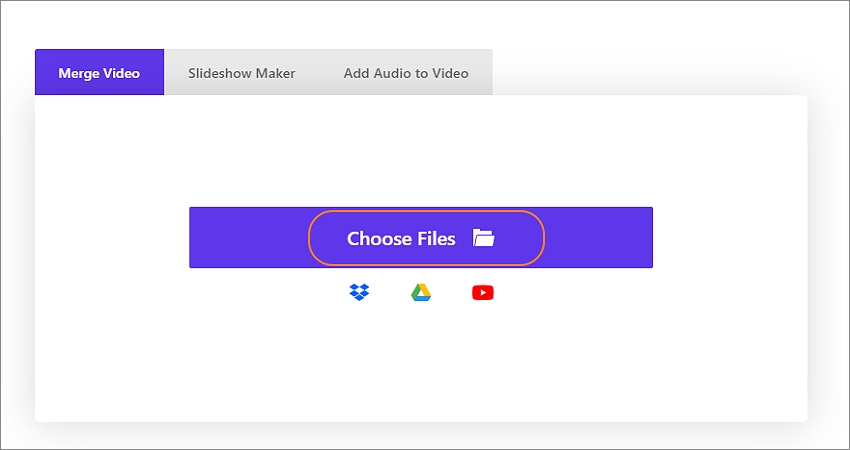Import a video from Dropbox

point(359,292)
